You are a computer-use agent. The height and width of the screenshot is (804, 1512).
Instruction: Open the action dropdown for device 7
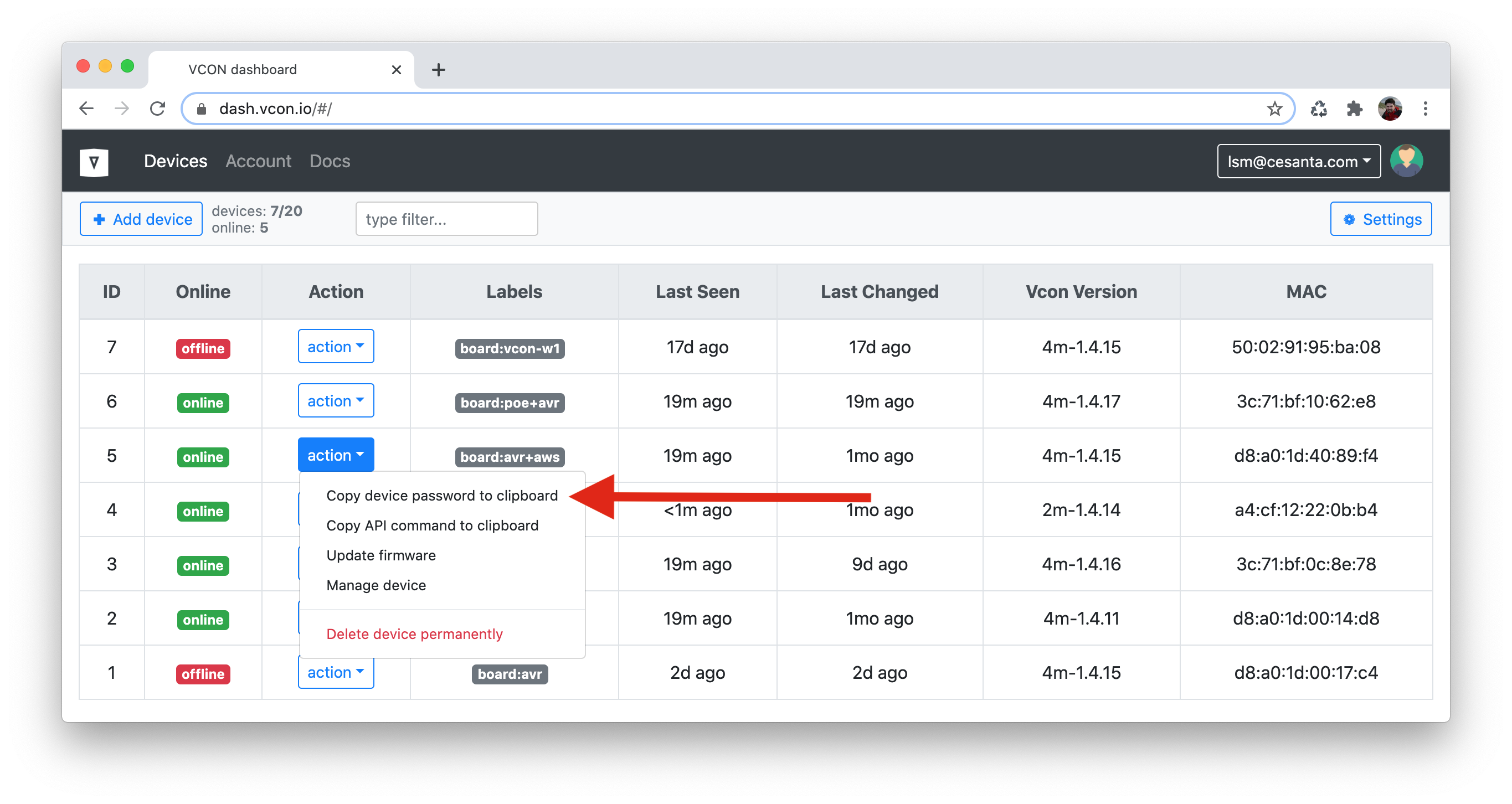(x=335, y=346)
